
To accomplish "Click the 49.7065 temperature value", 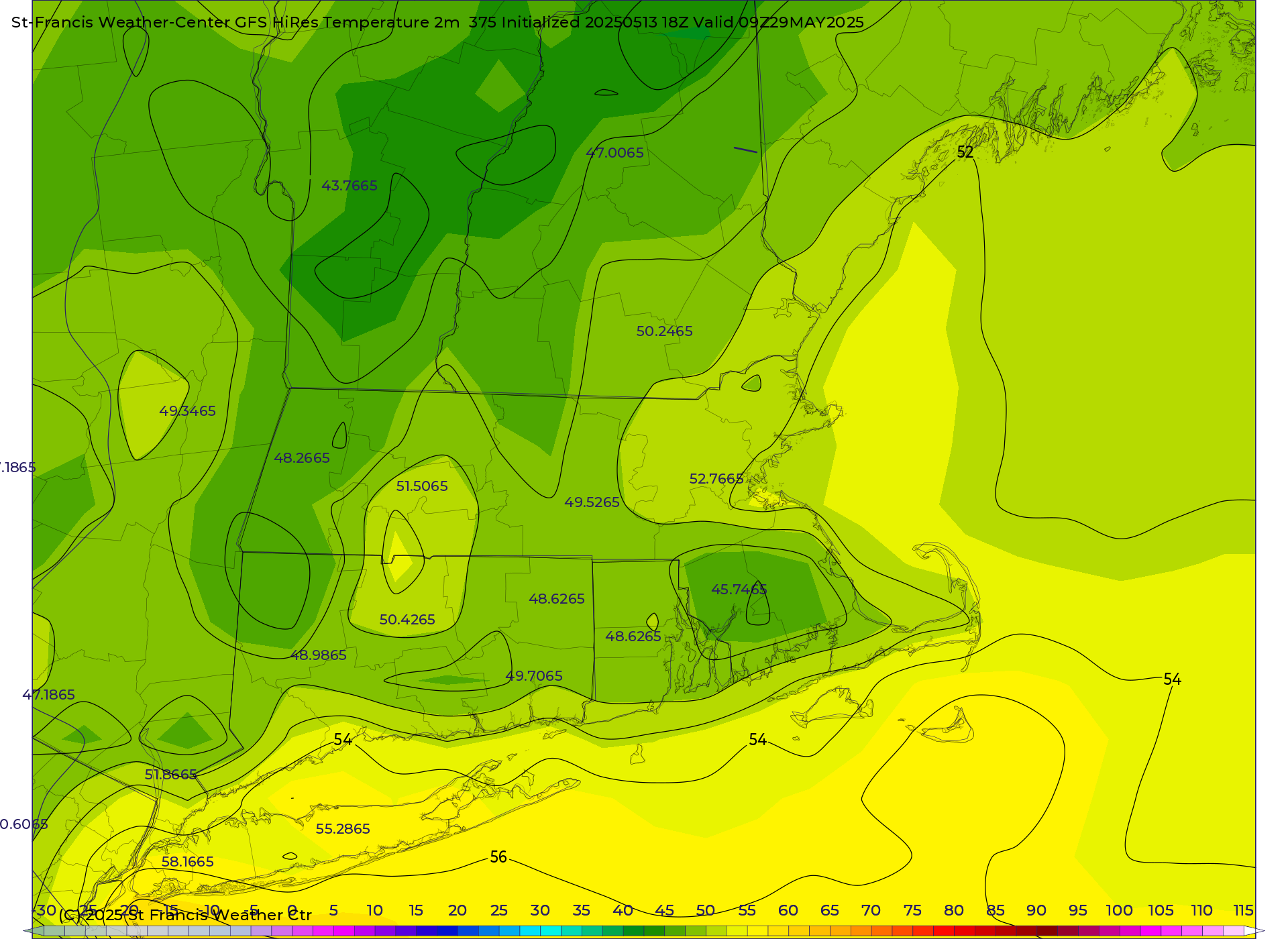I will (534, 676).
